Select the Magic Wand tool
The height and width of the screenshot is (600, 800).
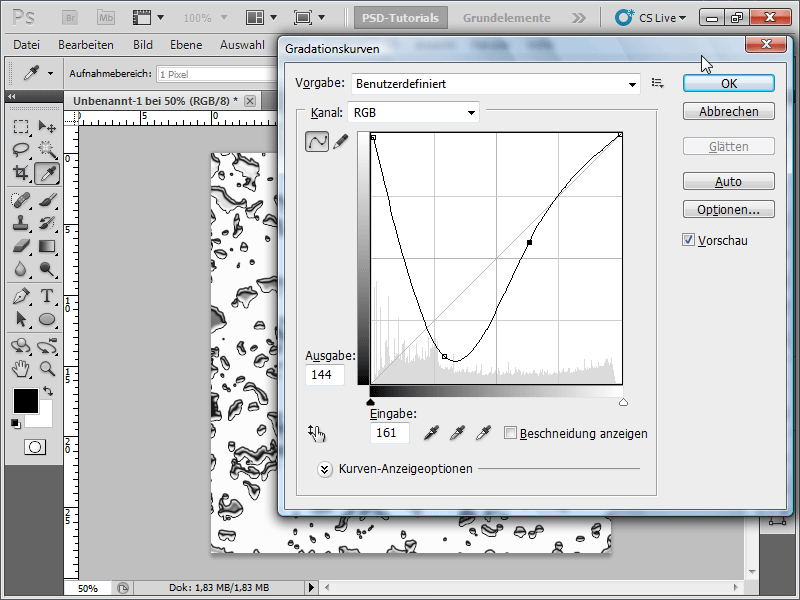[x=47, y=149]
